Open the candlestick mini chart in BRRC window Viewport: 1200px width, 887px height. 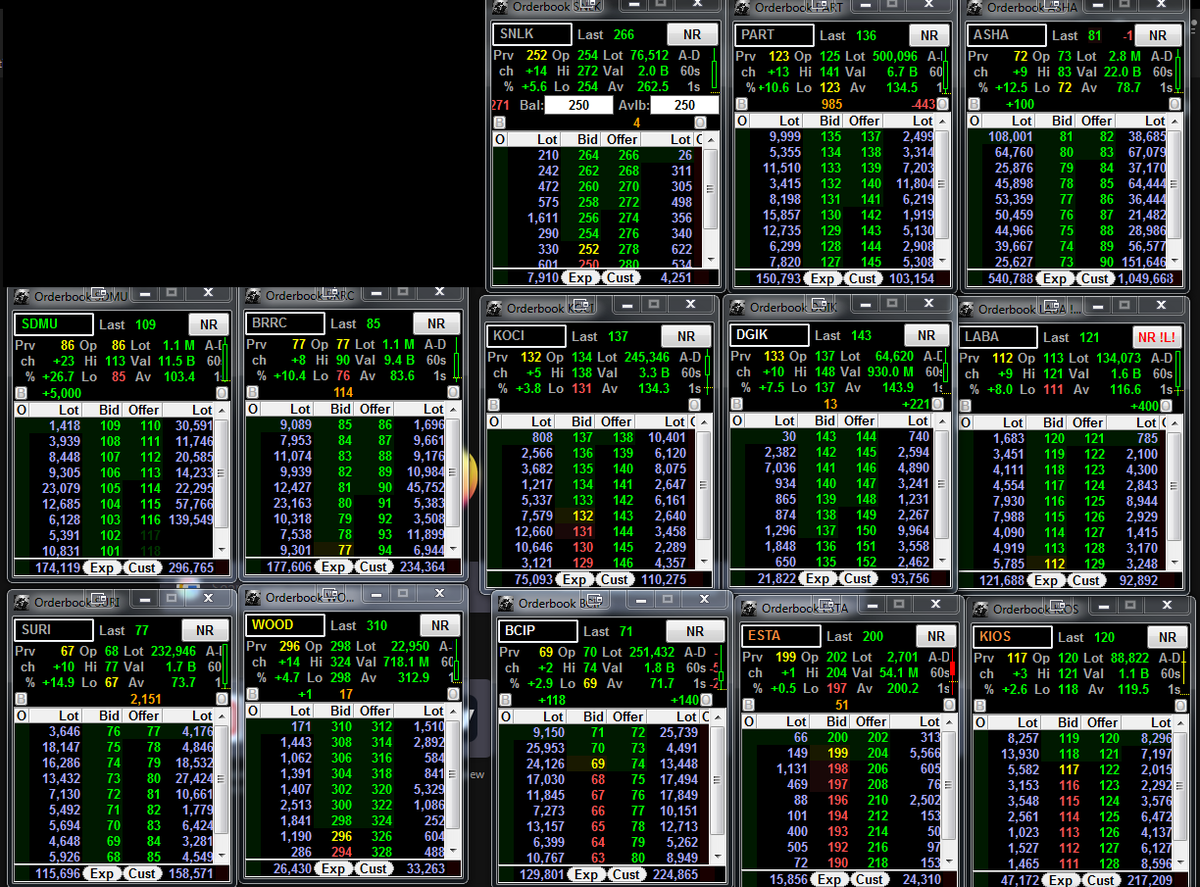(x=456, y=359)
